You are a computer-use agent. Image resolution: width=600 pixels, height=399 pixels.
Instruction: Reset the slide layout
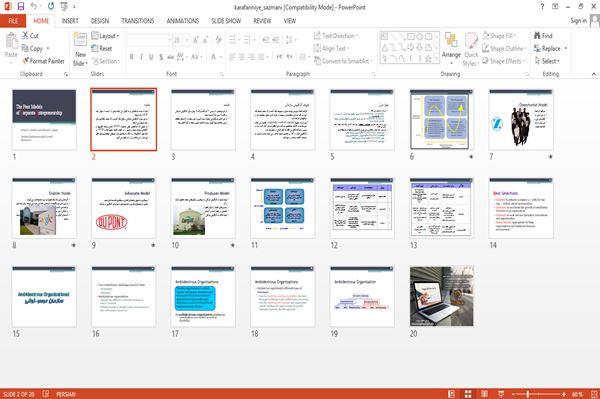102,48
